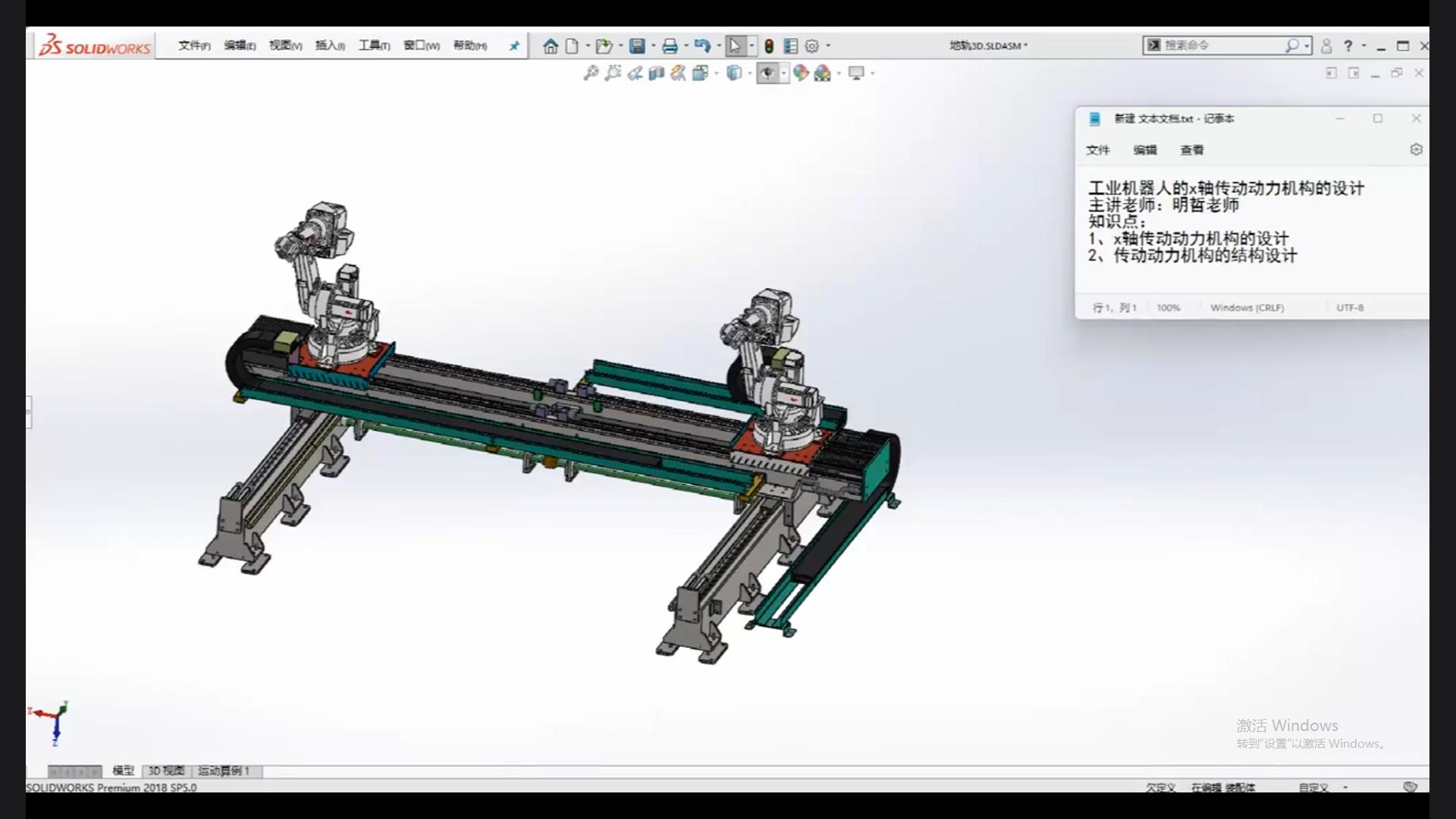Open the 帮助 menu in SolidWorks

[469, 46]
